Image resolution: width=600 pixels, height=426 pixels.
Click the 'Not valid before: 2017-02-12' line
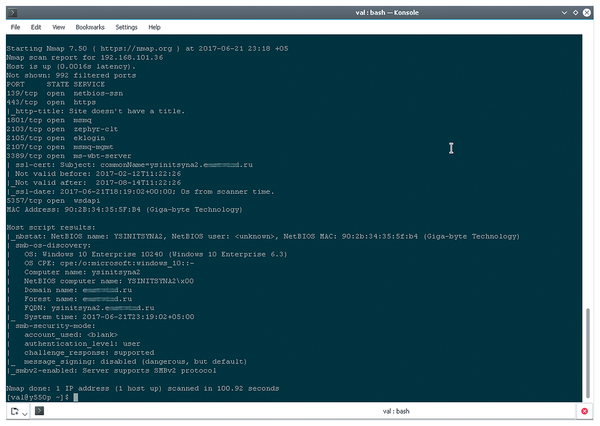point(98,174)
